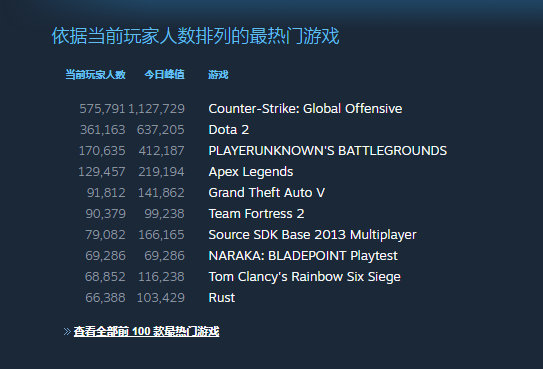This screenshot has height=369, width=543.
Task: Open Counter-Strike: Global Offensive game link
Action: click(305, 109)
